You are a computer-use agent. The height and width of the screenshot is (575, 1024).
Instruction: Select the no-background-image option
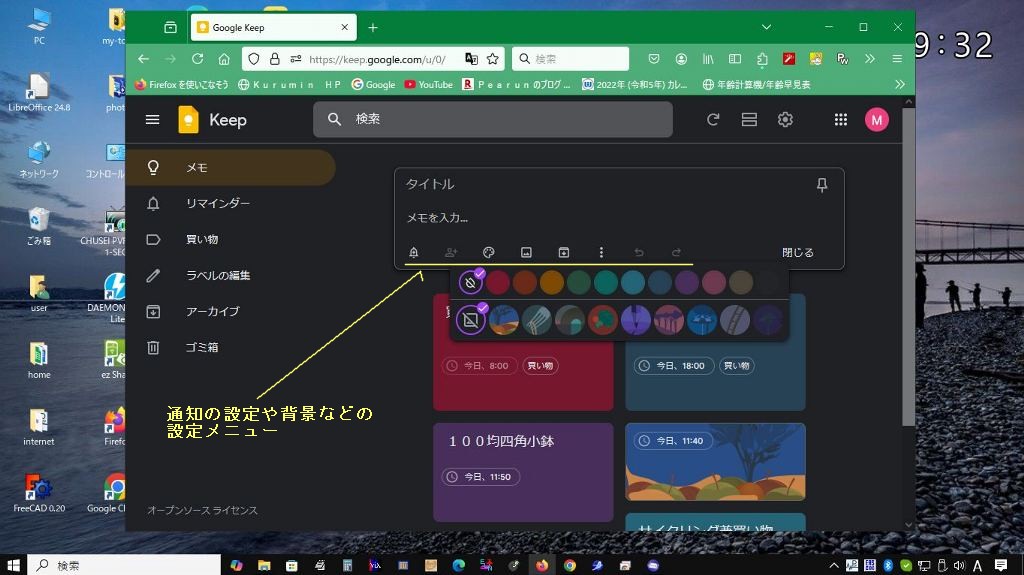[x=470, y=320]
